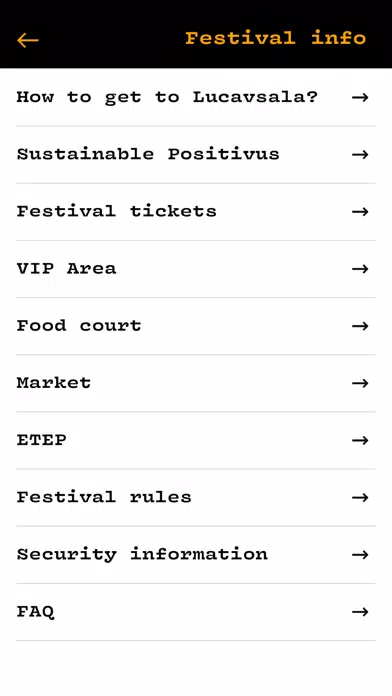Go to VIP Area info
The height and width of the screenshot is (696, 392).
66,268
